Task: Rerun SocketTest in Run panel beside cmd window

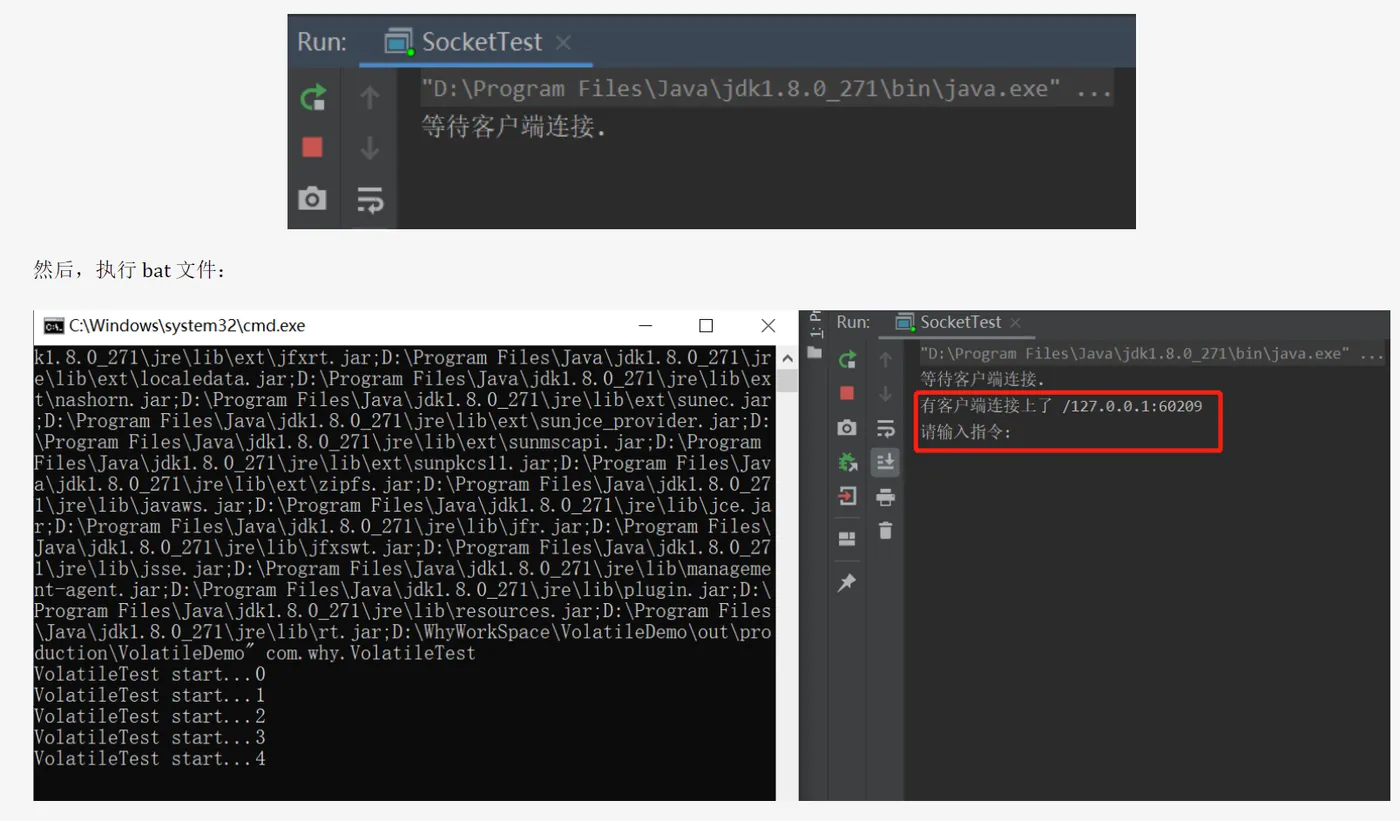Action: point(847,360)
